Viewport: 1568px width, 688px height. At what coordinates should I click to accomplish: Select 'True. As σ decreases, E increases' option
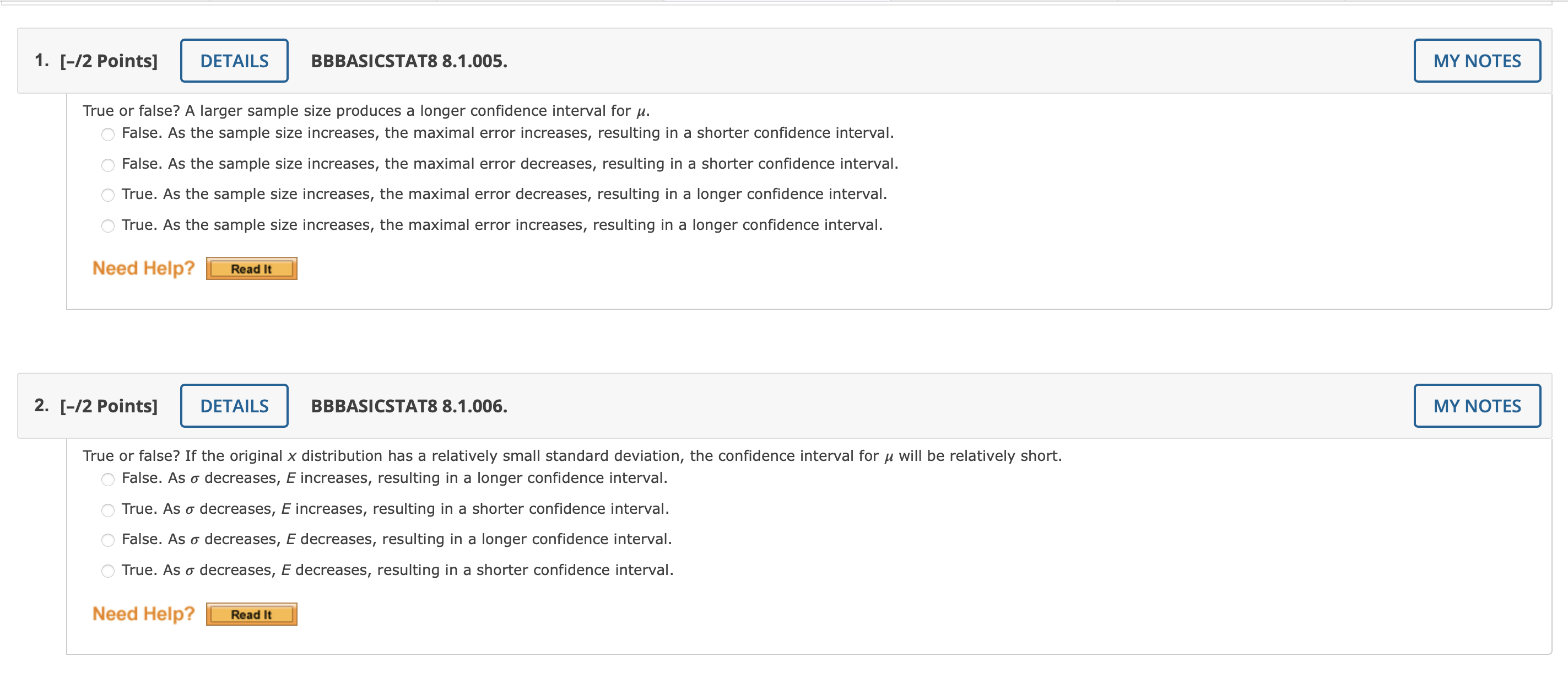coord(109,510)
